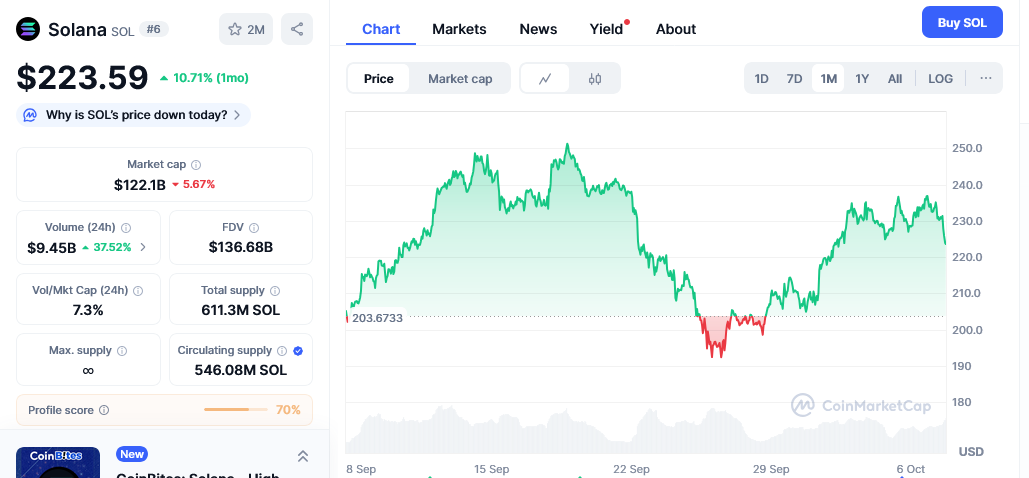Image resolution: width=1029 pixels, height=478 pixels.
Task: Select the line chart view icon
Action: [545, 79]
